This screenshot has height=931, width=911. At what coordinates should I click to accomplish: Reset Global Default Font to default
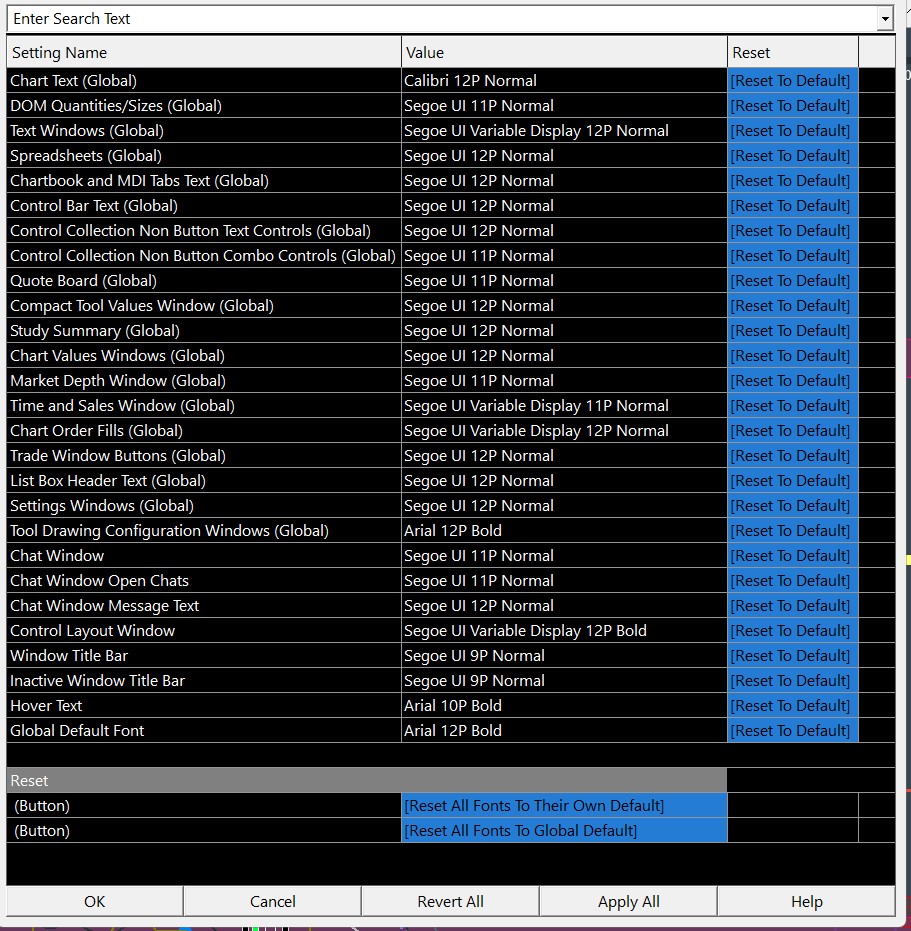pos(792,730)
